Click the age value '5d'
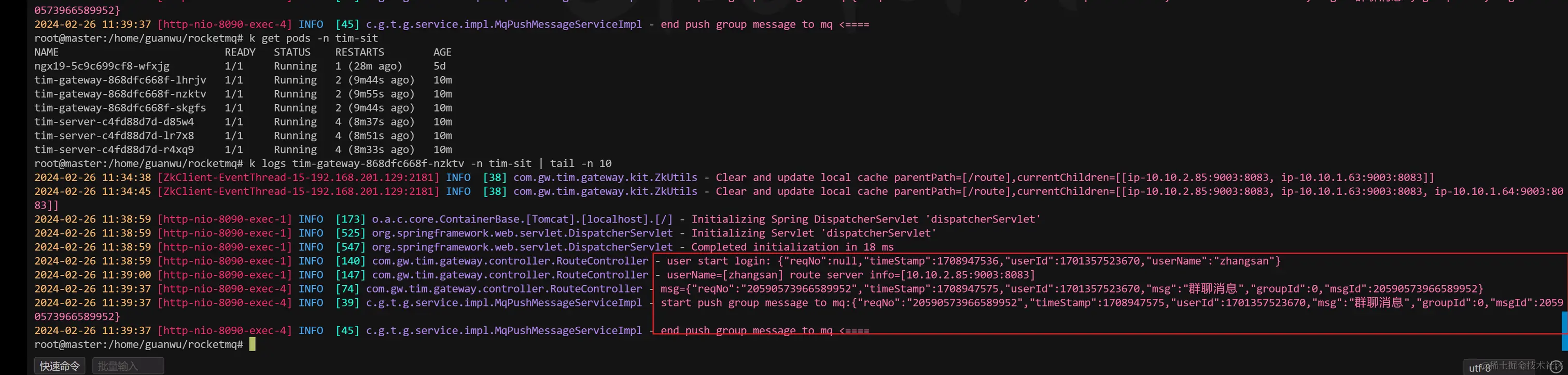1568x375 pixels. pos(440,66)
